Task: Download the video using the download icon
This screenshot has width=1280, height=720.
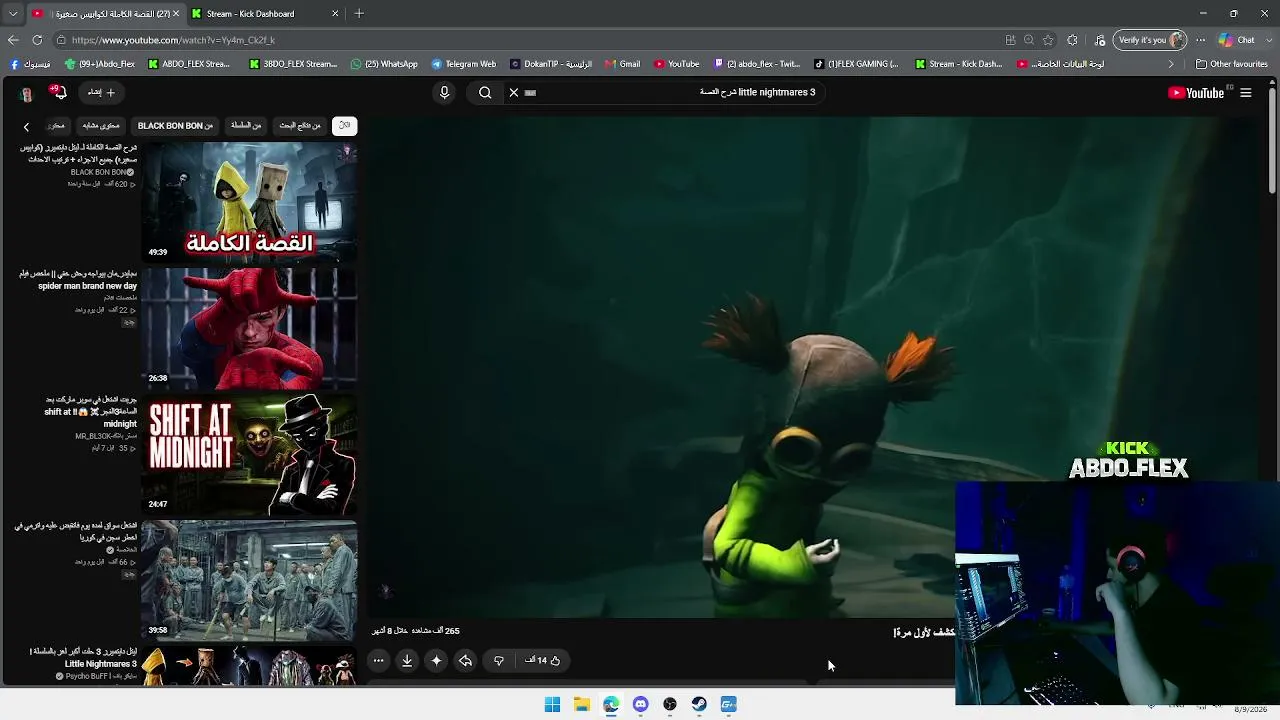Action: click(407, 660)
